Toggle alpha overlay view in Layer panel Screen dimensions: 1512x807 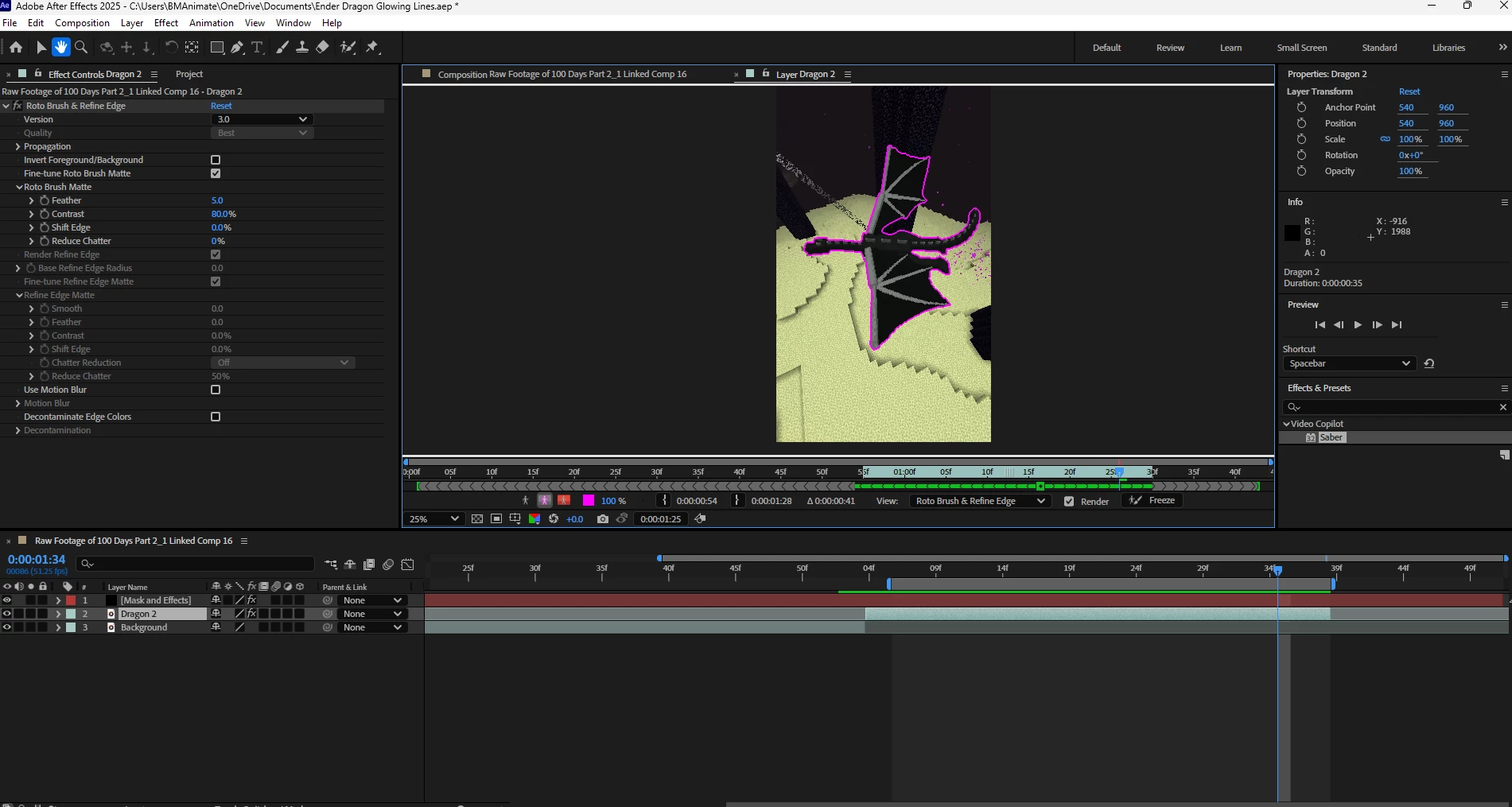(x=564, y=501)
